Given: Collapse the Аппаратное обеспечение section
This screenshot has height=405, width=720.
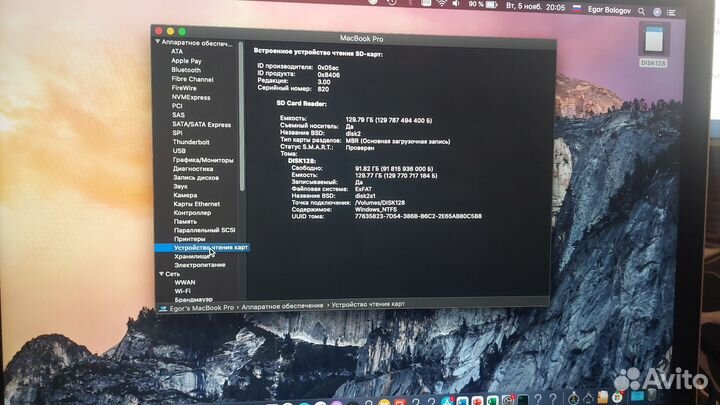Looking at the screenshot, I should tap(158, 42).
